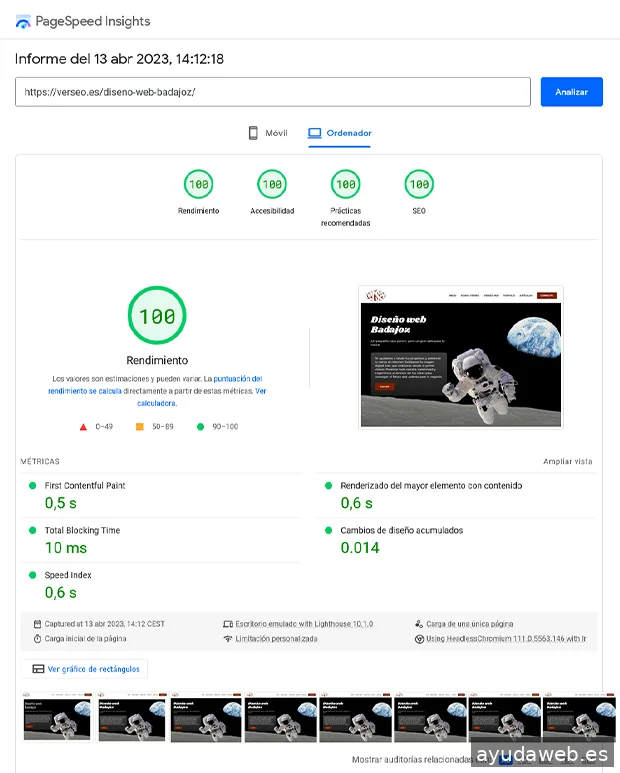Click the URL input field
The height and width of the screenshot is (773, 620).
[x=272, y=92]
